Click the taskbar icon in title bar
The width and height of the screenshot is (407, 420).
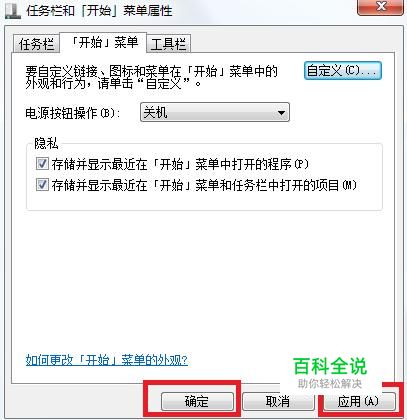point(12,11)
